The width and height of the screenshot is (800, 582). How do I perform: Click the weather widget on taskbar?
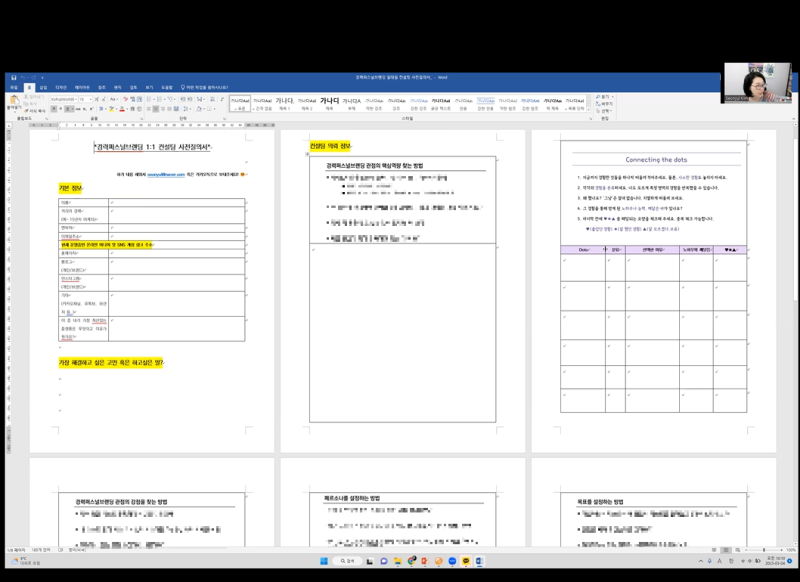pyautogui.click(x=26, y=561)
